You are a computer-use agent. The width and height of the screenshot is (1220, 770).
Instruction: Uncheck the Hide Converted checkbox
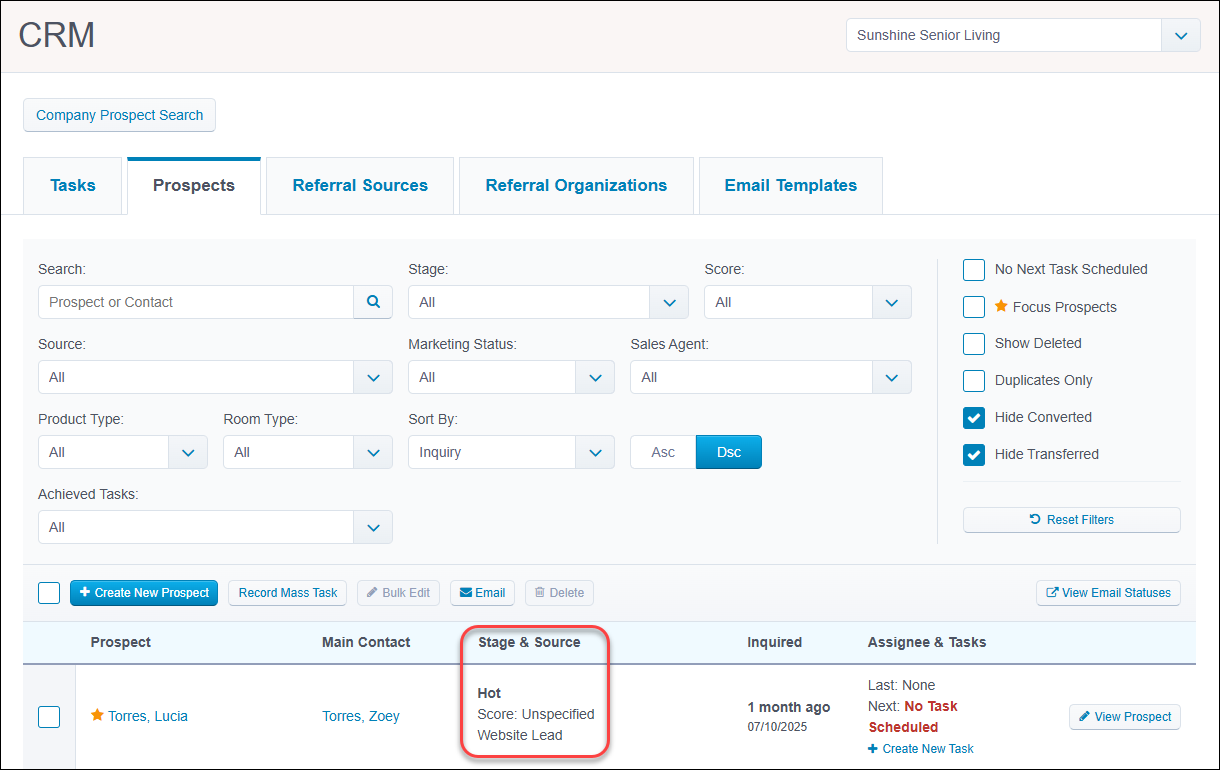pos(974,418)
